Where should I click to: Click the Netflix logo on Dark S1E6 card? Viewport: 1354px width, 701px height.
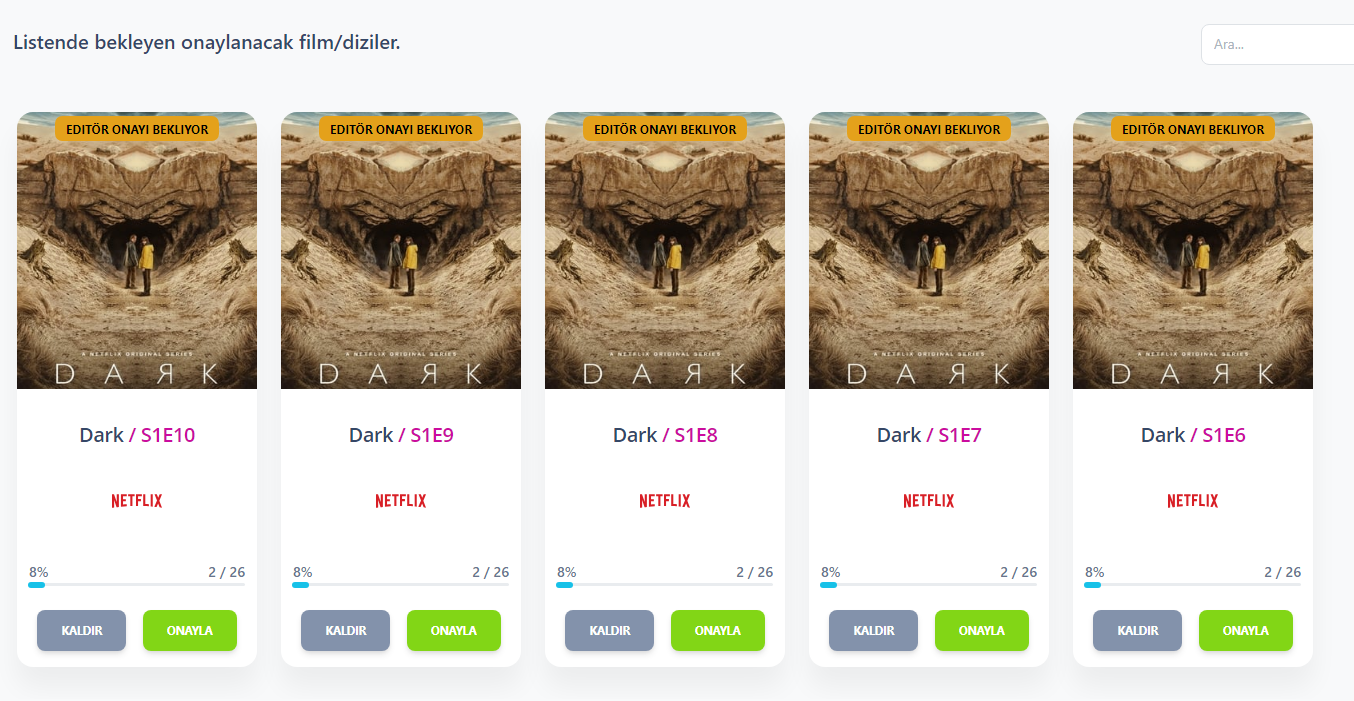point(1193,501)
